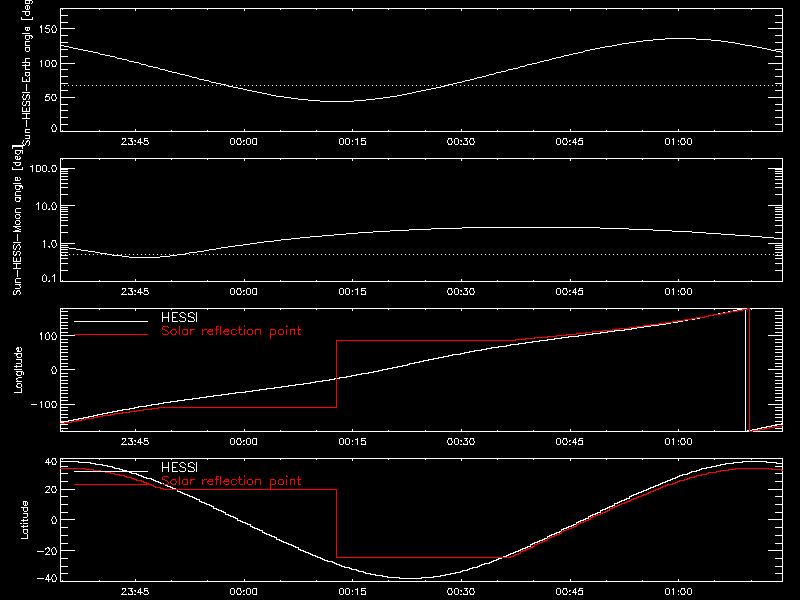800x600 pixels.
Task: Click the Sun-HESSI-Moon angle axis title
Action: point(17,220)
